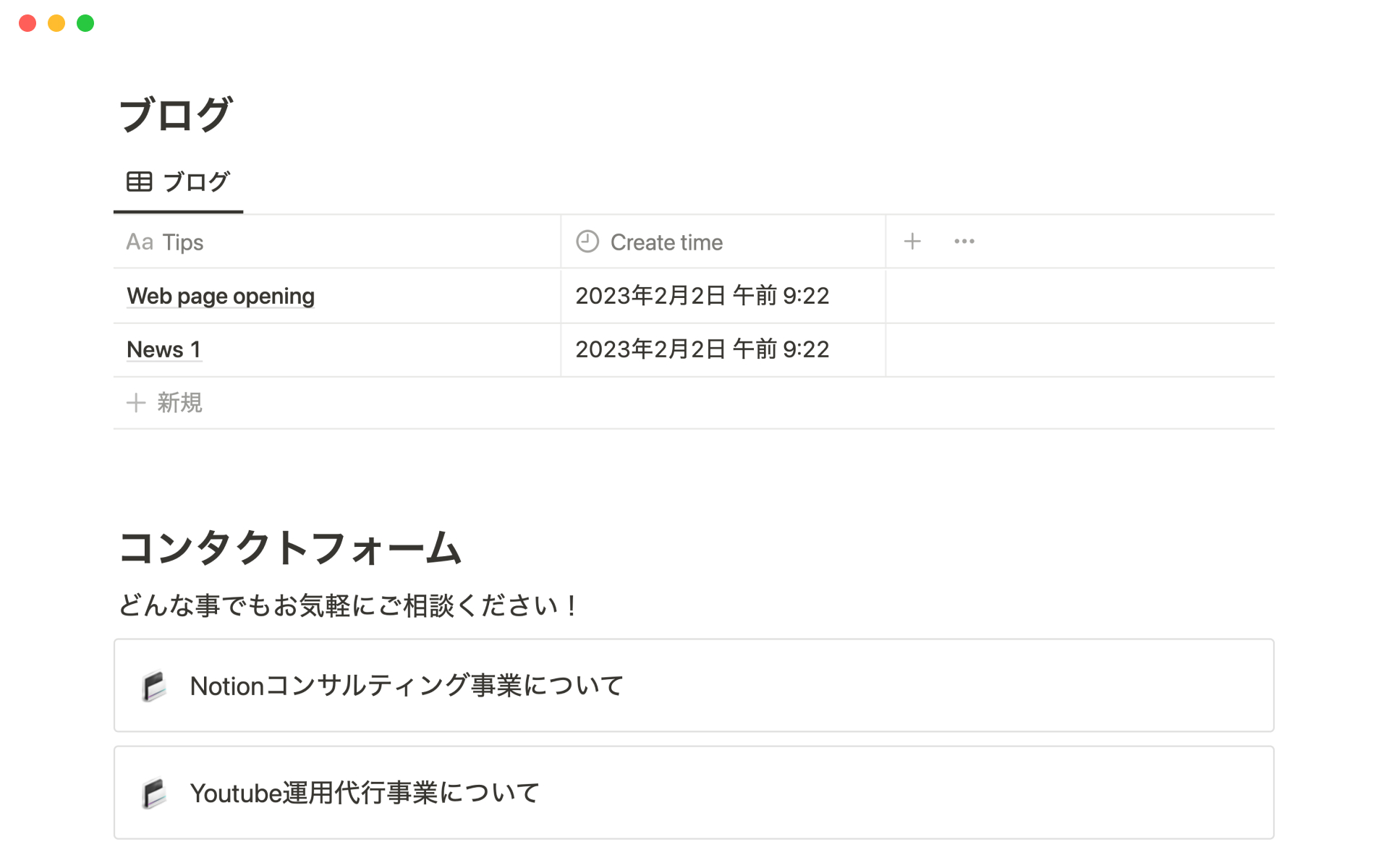
Task: Click the clock icon in Create time header
Action: pyautogui.click(x=587, y=242)
